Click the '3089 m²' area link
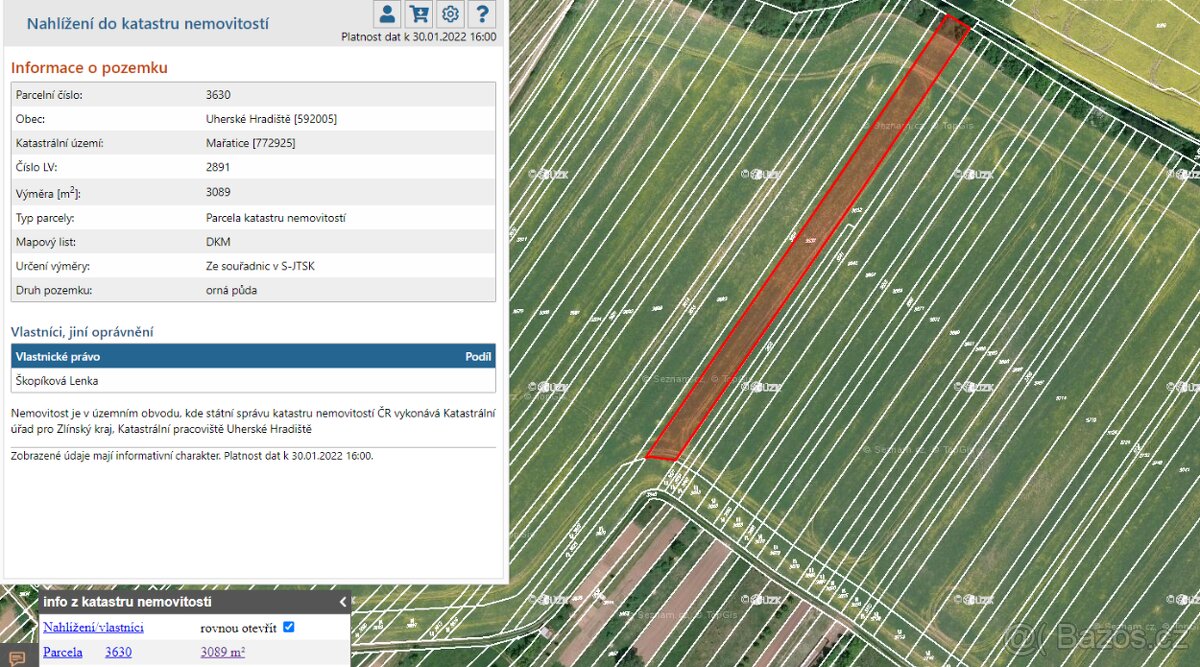The height and width of the screenshot is (667, 1200). [x=222, y=652]
